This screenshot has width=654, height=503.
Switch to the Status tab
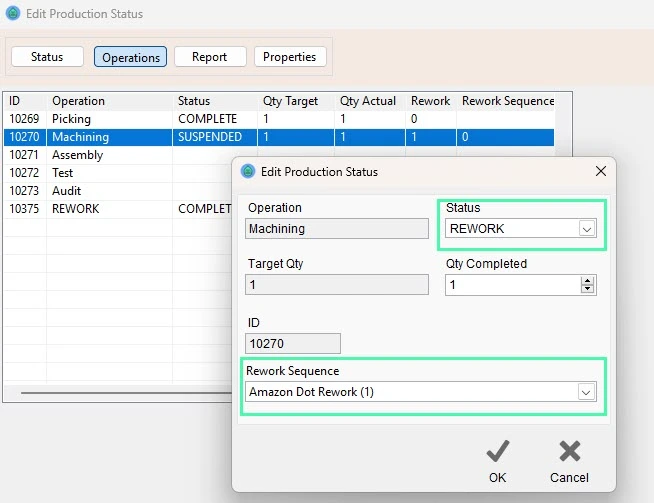[x=47, y=57]
